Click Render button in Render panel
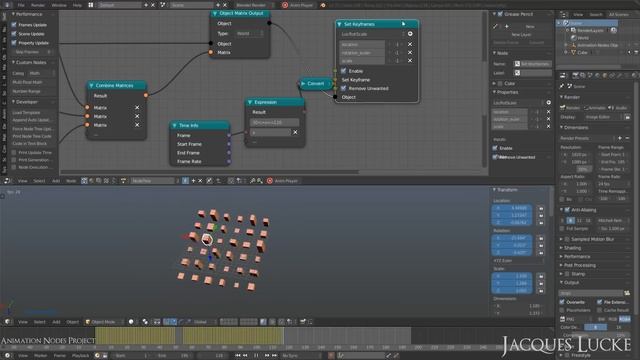640x360 pixels. pyautogui.click(x=571, y=108)
